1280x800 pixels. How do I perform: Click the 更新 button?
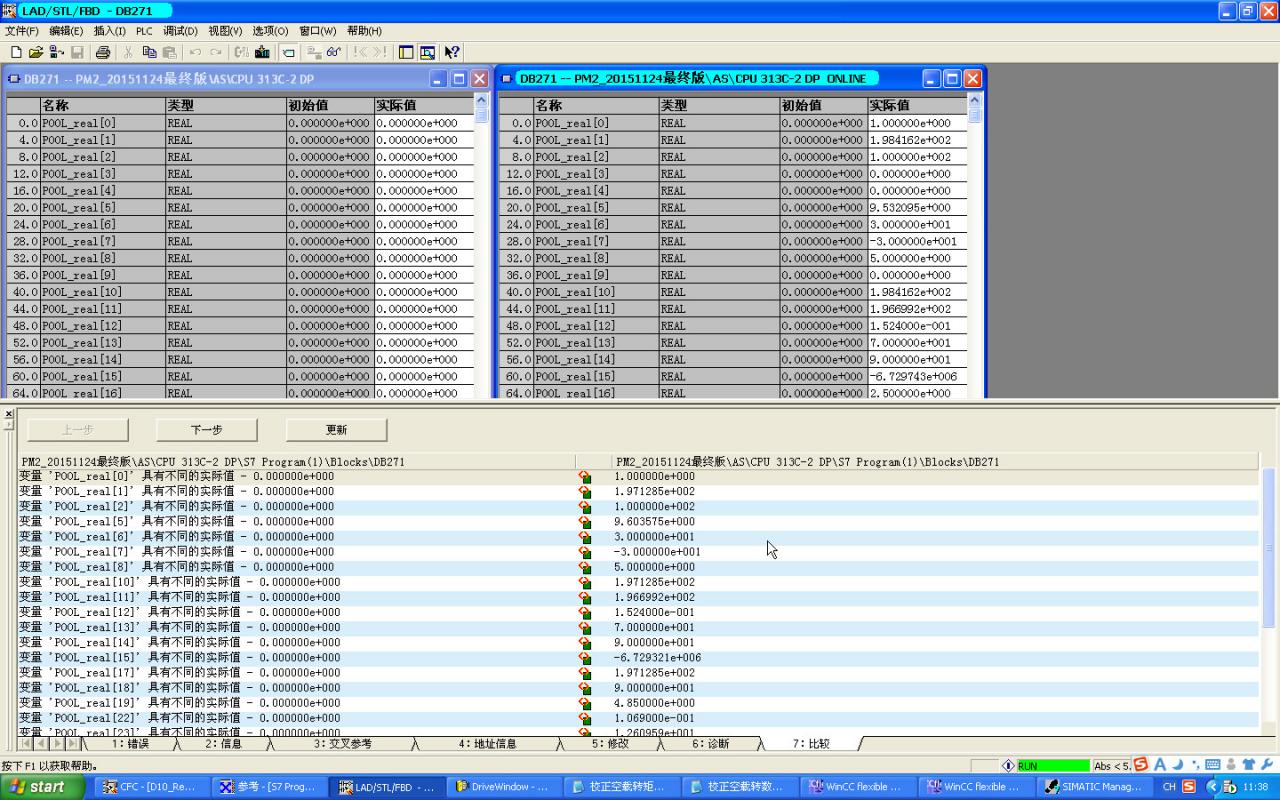coord(336,430)
